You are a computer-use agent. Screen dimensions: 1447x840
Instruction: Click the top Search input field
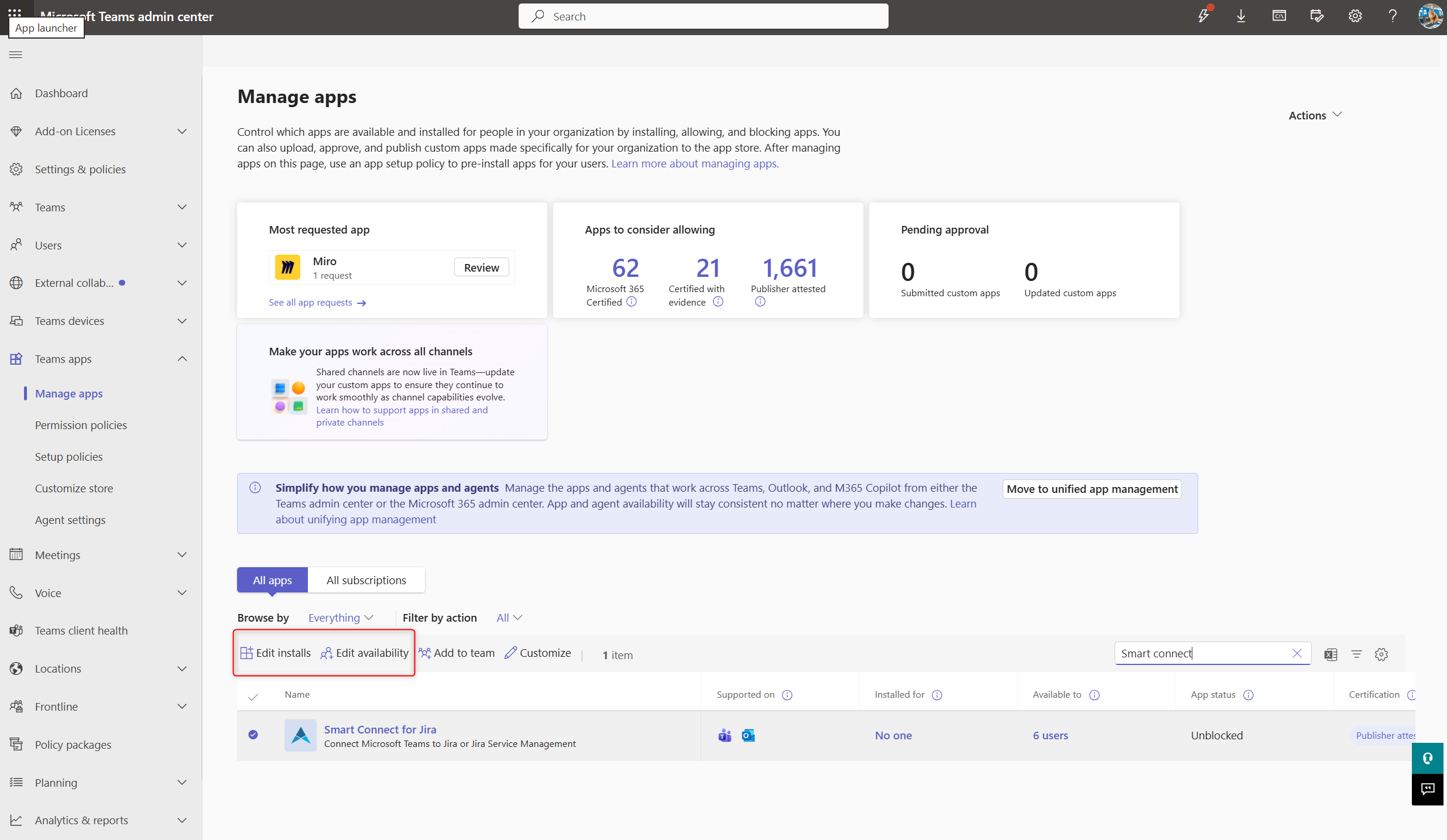pos(703,16)
